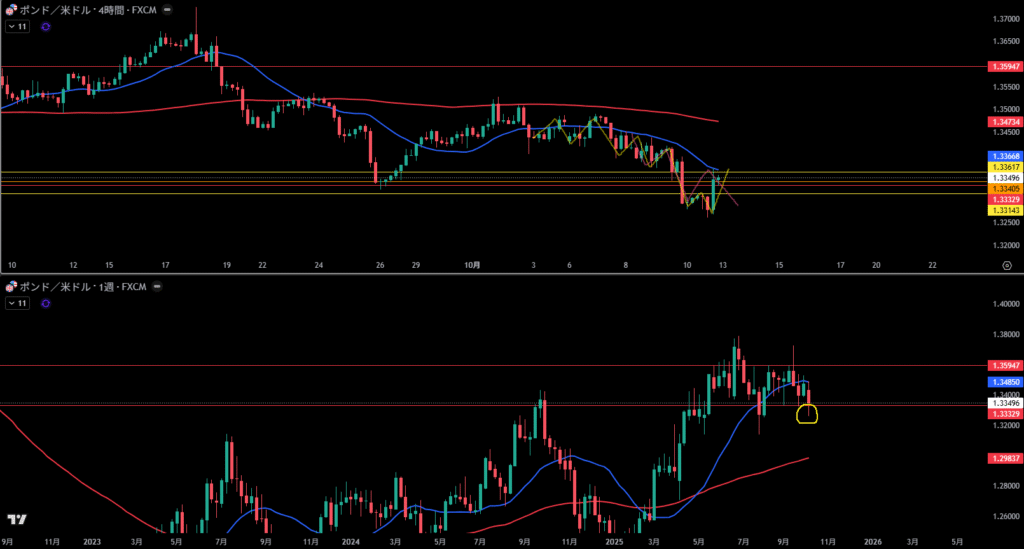Open chart settings gear on the 4-hour time axis

point(1005,265)
